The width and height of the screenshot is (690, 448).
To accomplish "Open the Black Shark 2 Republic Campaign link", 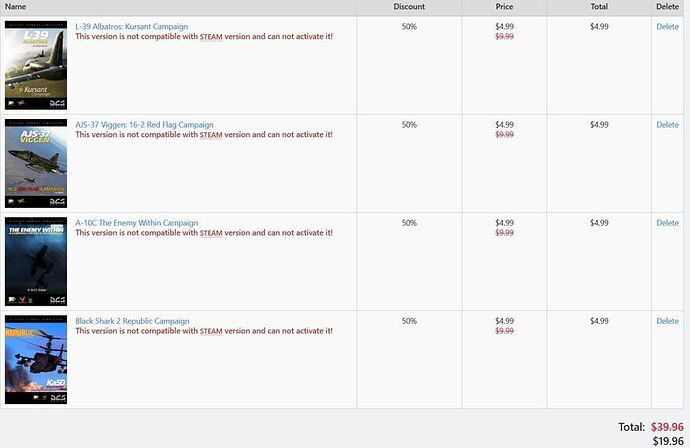I will (x=132, y=321).
